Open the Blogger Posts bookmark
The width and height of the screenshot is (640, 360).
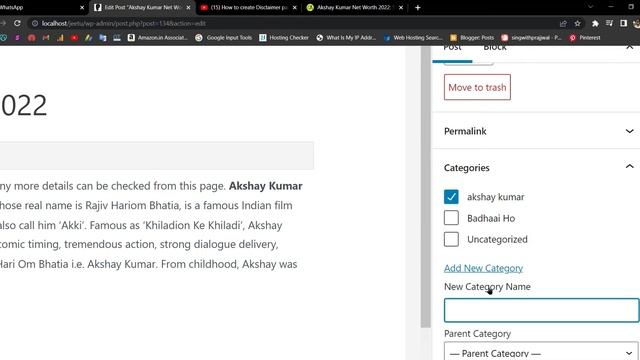pos(472,38)
